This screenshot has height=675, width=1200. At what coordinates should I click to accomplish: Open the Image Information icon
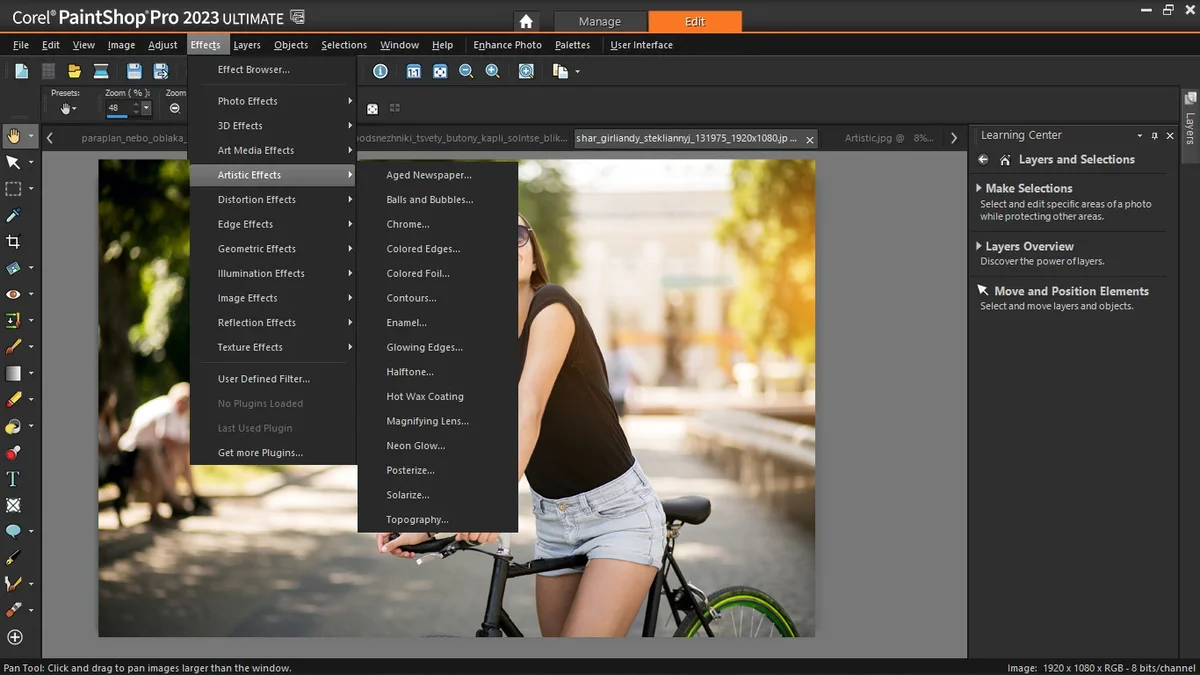point(380,71)
